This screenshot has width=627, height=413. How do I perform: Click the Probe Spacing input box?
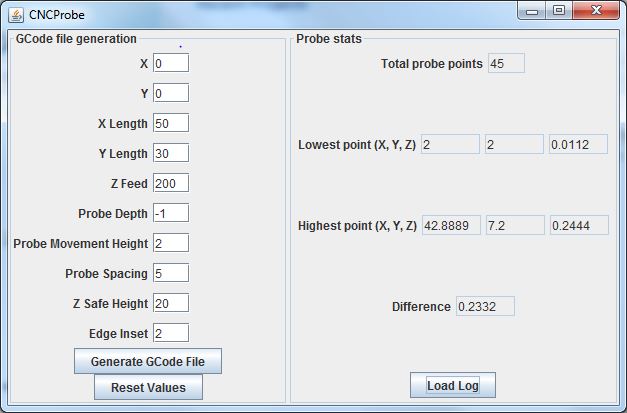[171, 273]
